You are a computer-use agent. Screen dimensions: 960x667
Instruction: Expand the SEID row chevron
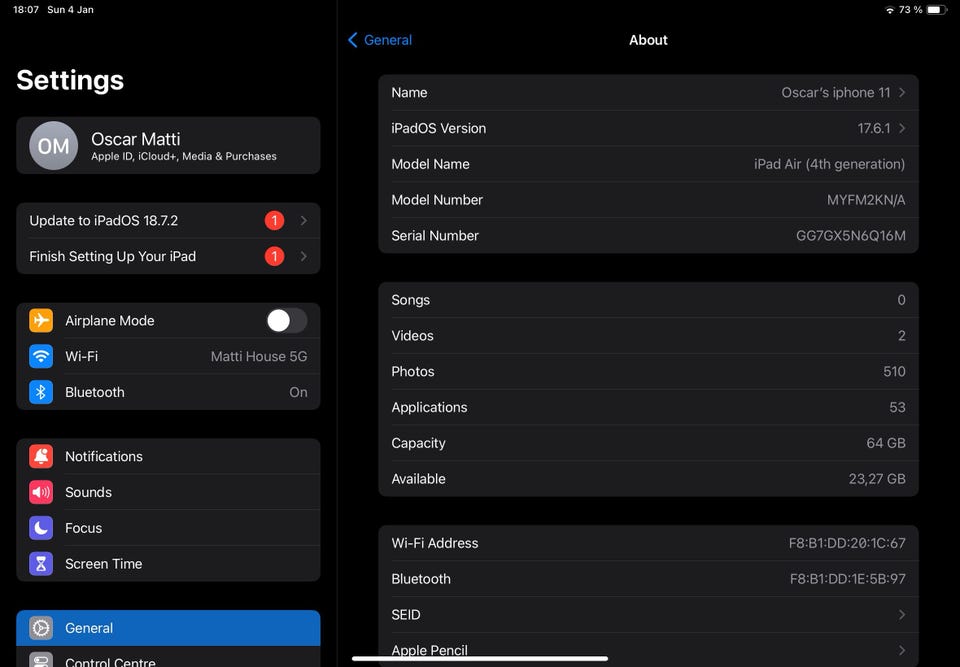[x=902, y=614]
